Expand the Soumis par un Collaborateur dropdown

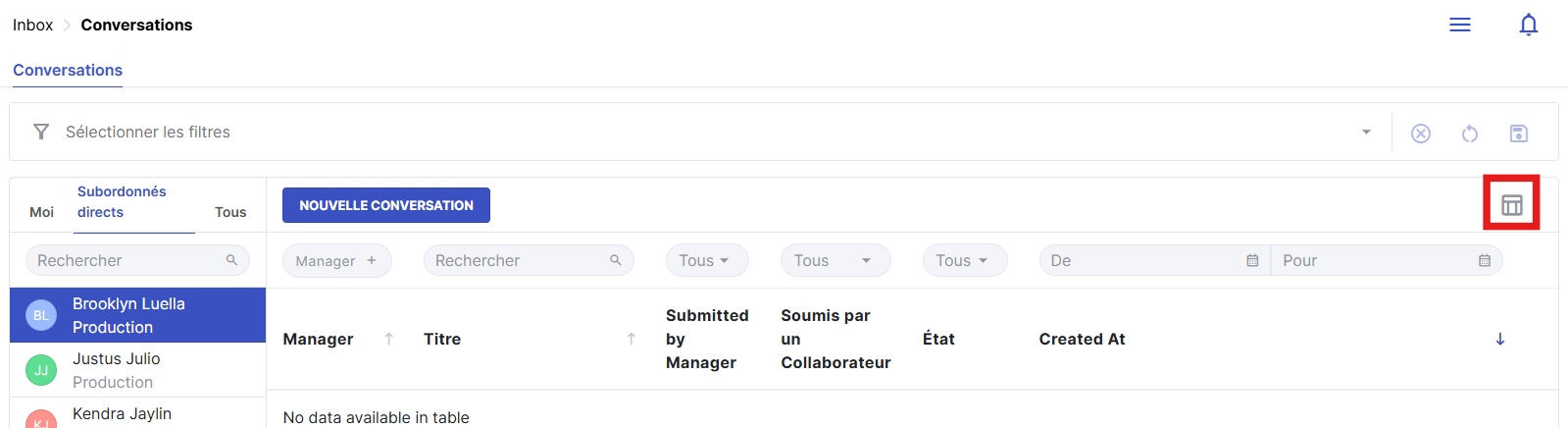tap(835, 261)
